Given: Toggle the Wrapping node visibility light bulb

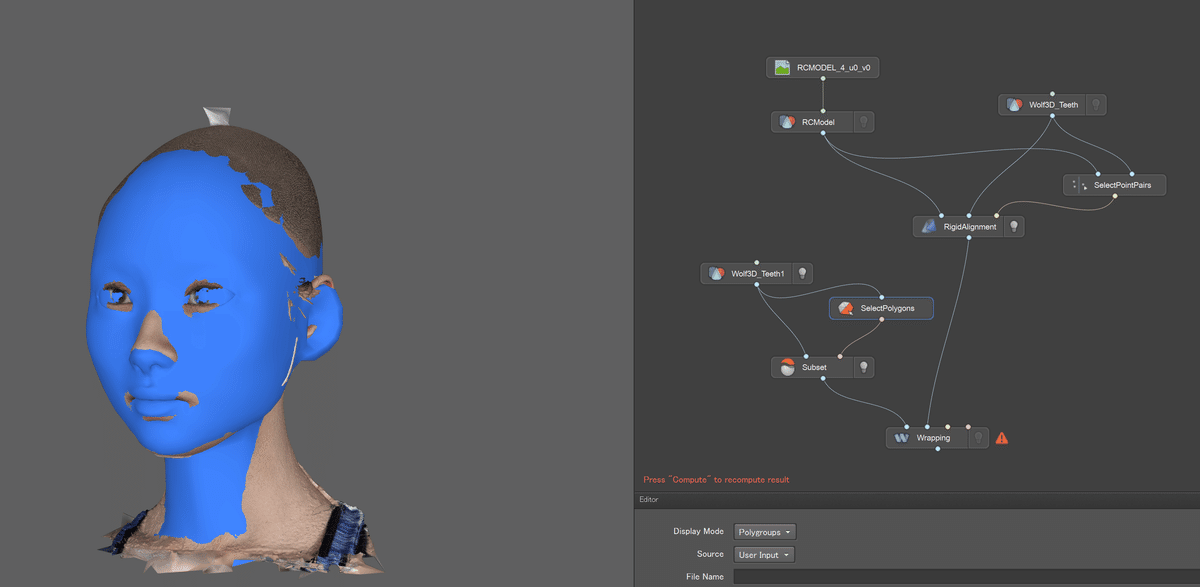Looking at the screenshot, I should [x=978, y=437].
